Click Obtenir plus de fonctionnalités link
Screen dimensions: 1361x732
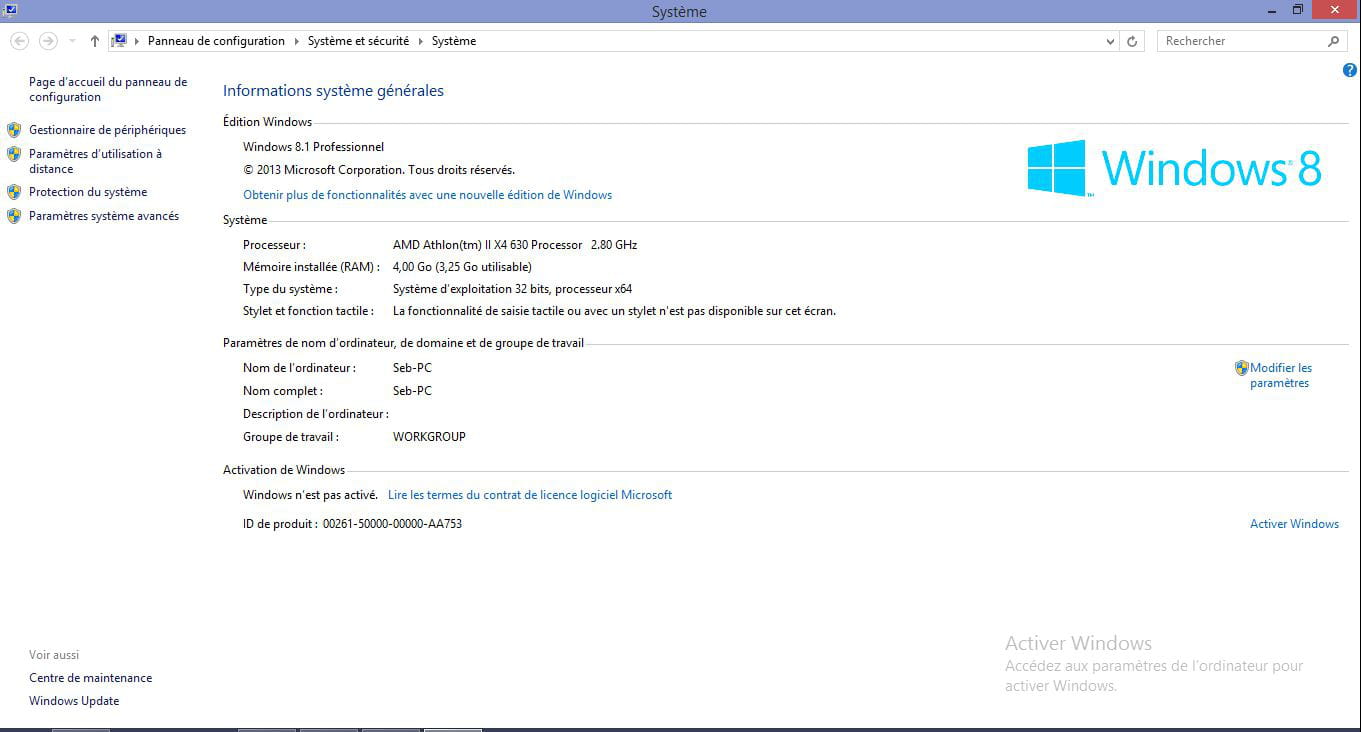click(428, 195)
